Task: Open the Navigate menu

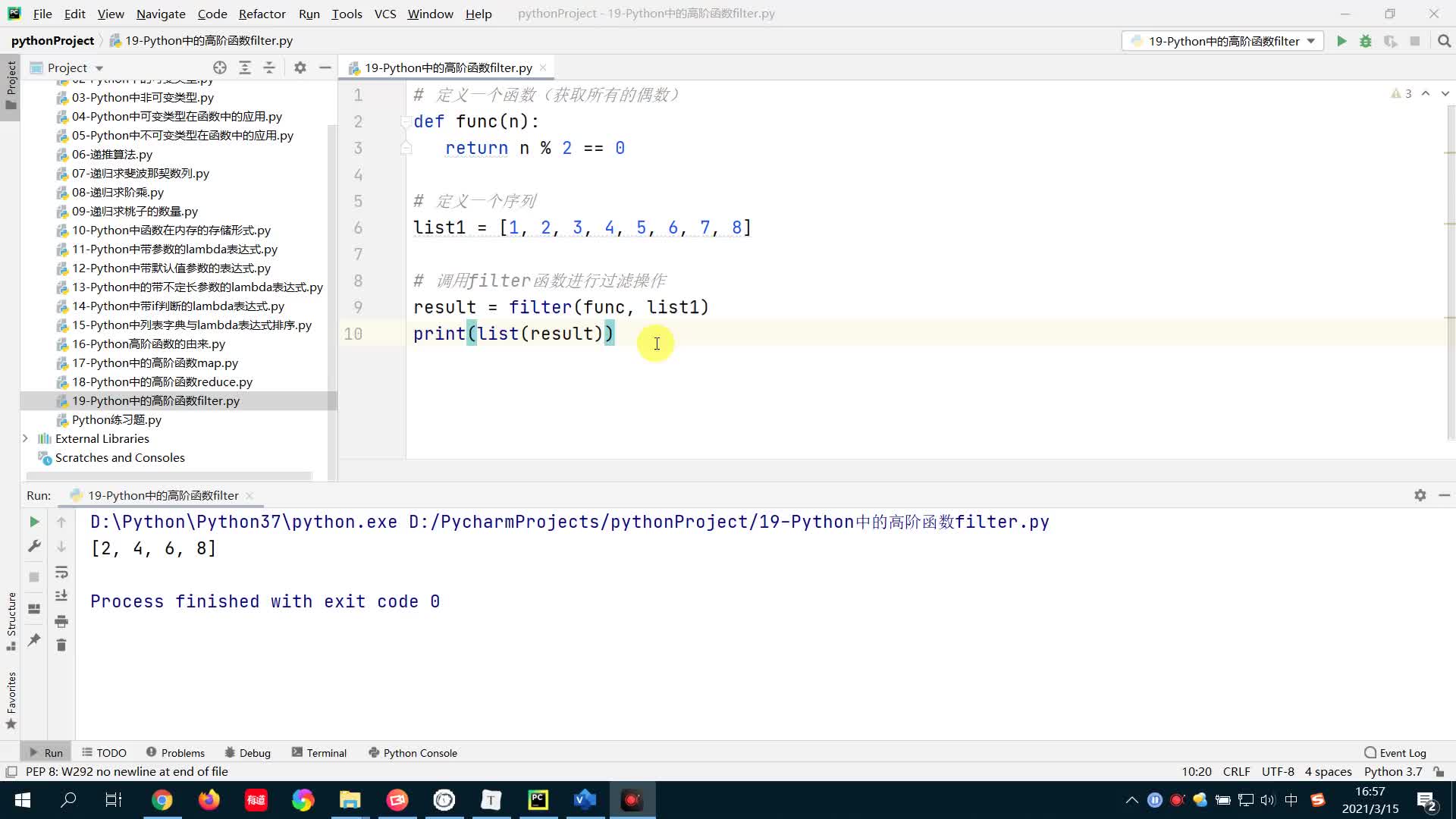Action: tap(161, 14)
